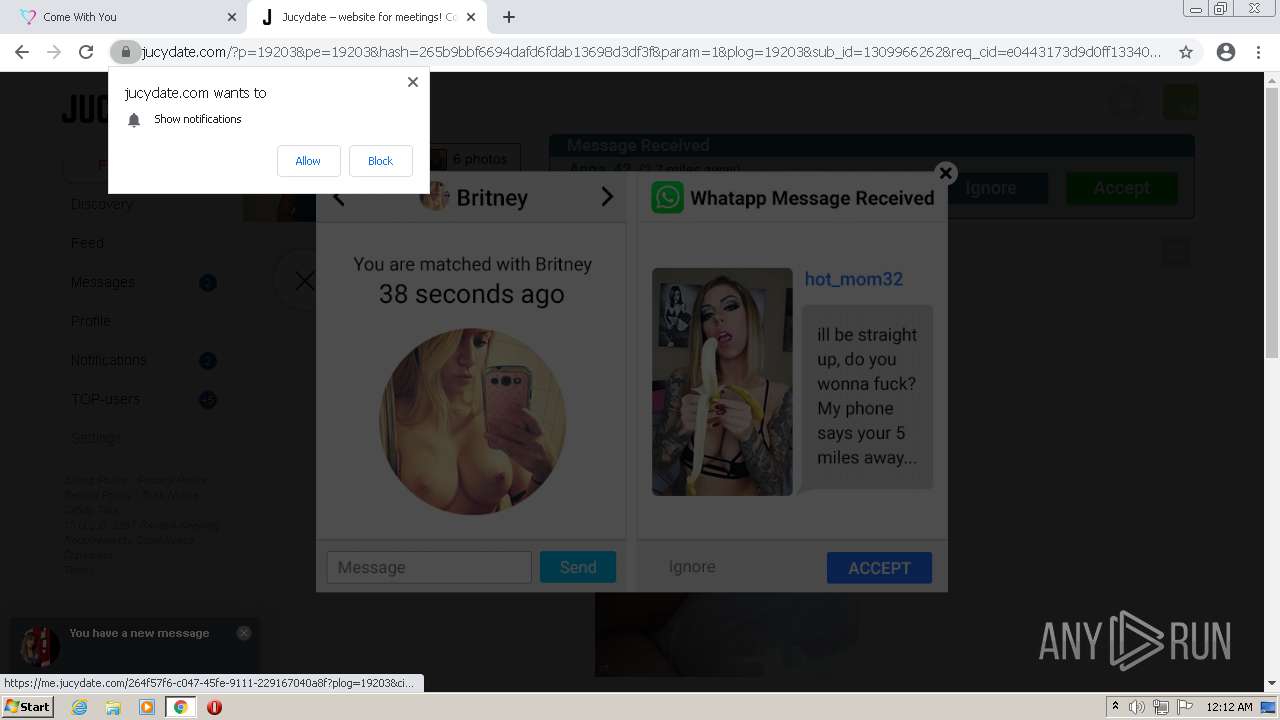1280x720 pixels.
Task: Show hidden tray icons arrow
Action: (1115, 707)
